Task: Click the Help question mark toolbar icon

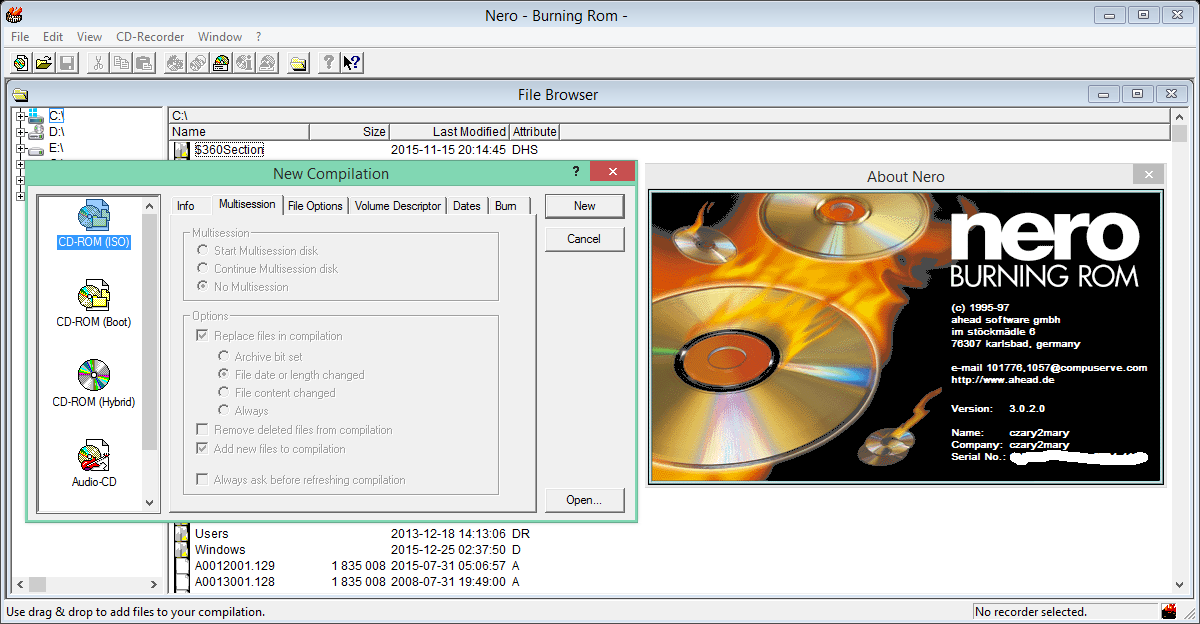Action: tap(328, 63)
